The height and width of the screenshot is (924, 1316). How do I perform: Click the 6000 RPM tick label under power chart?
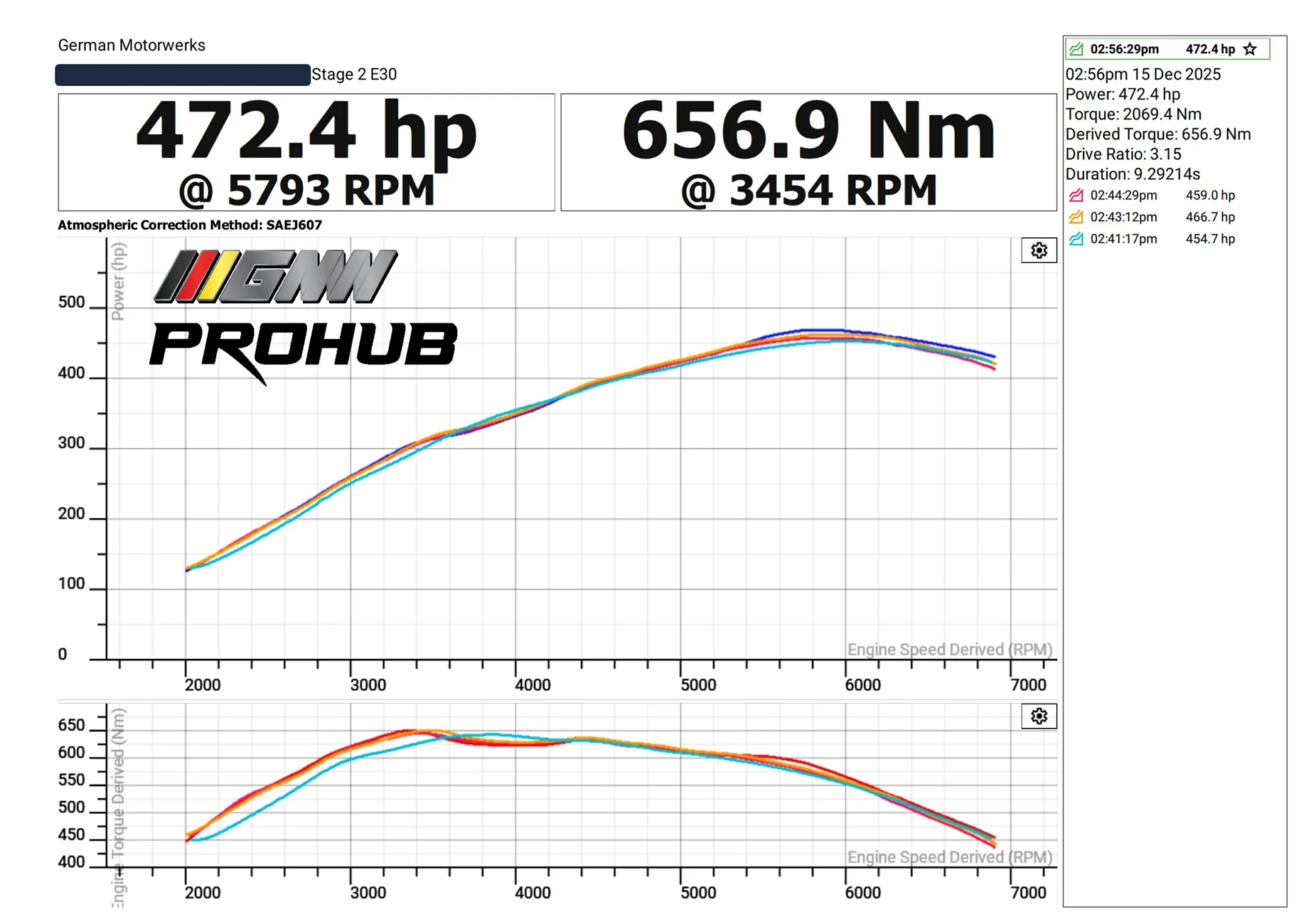click(862, 685)
